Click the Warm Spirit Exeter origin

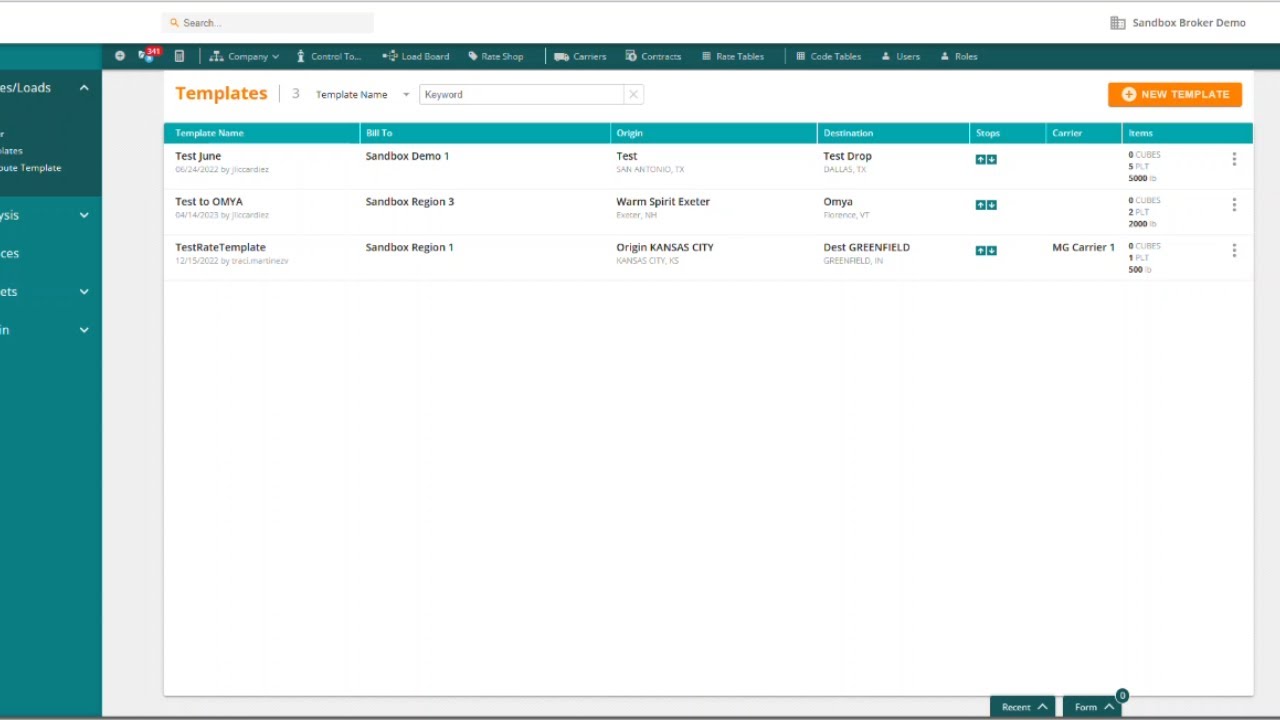[x=663, y=202]
